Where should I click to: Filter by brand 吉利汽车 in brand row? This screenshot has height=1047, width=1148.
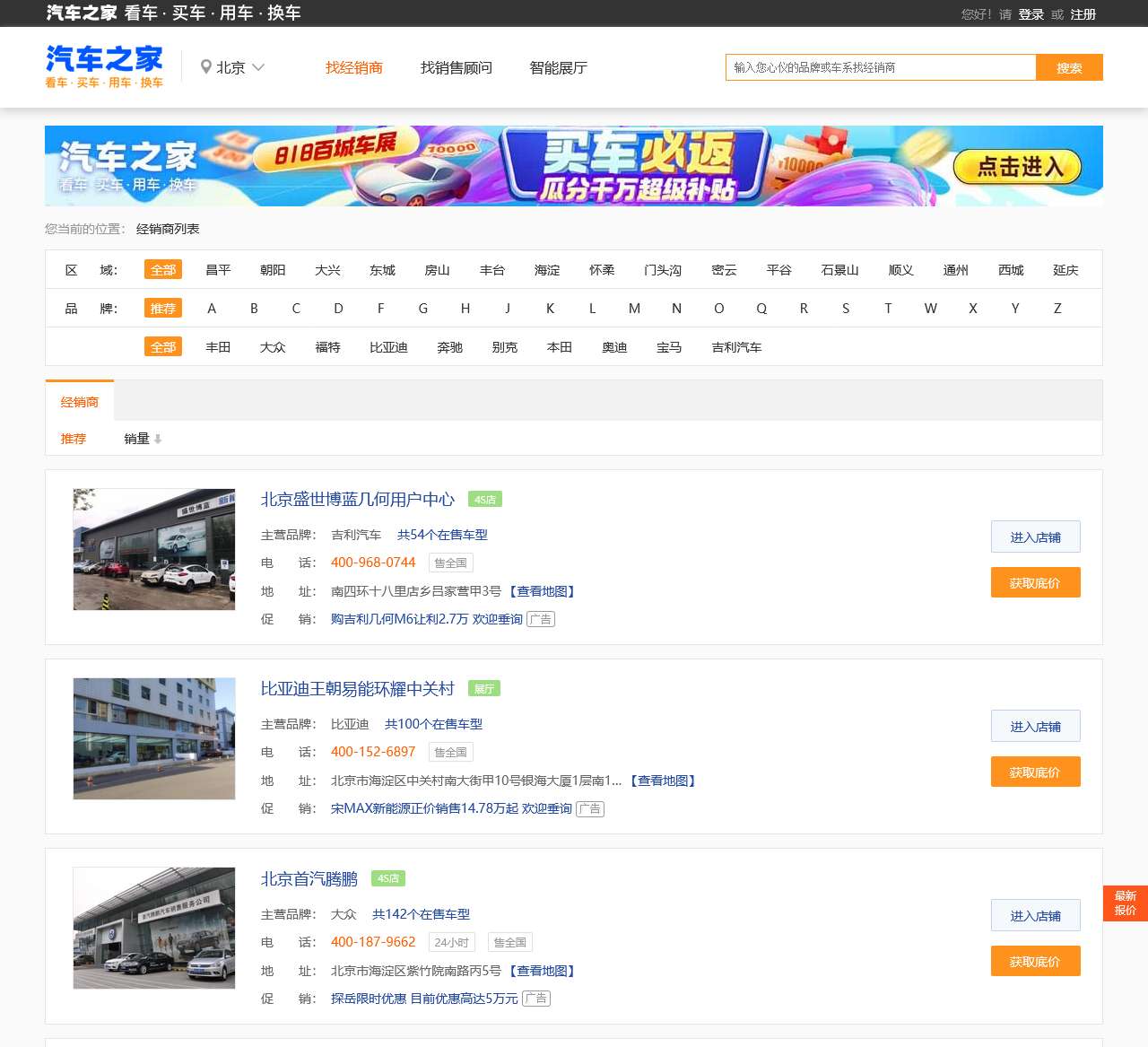click(736, 347)
